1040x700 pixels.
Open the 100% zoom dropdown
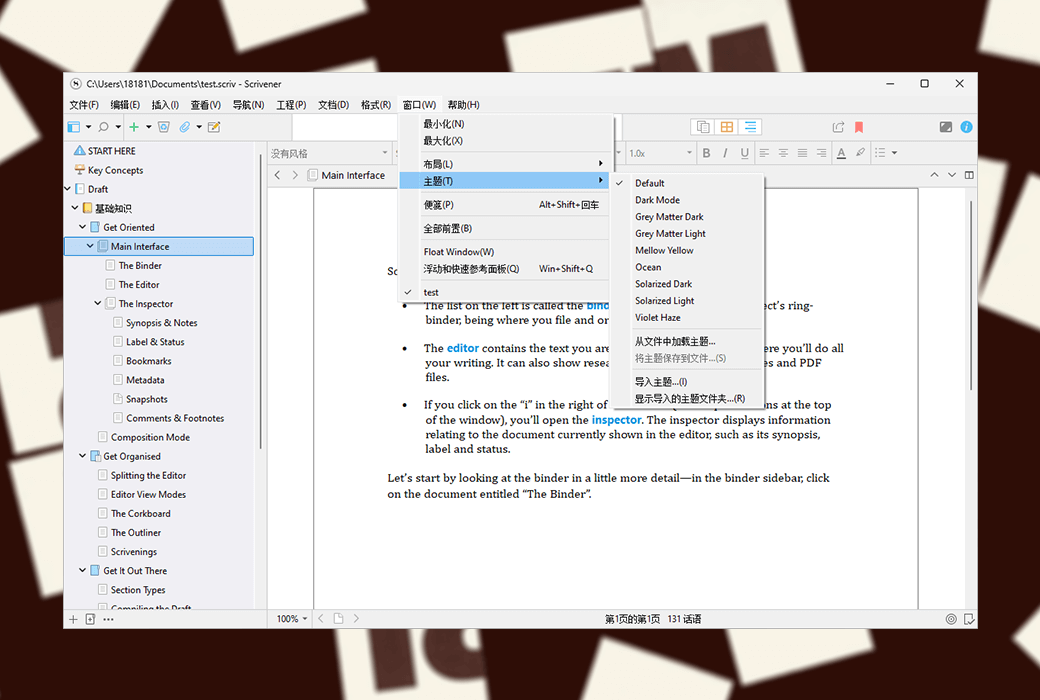(x=292, y=619)
